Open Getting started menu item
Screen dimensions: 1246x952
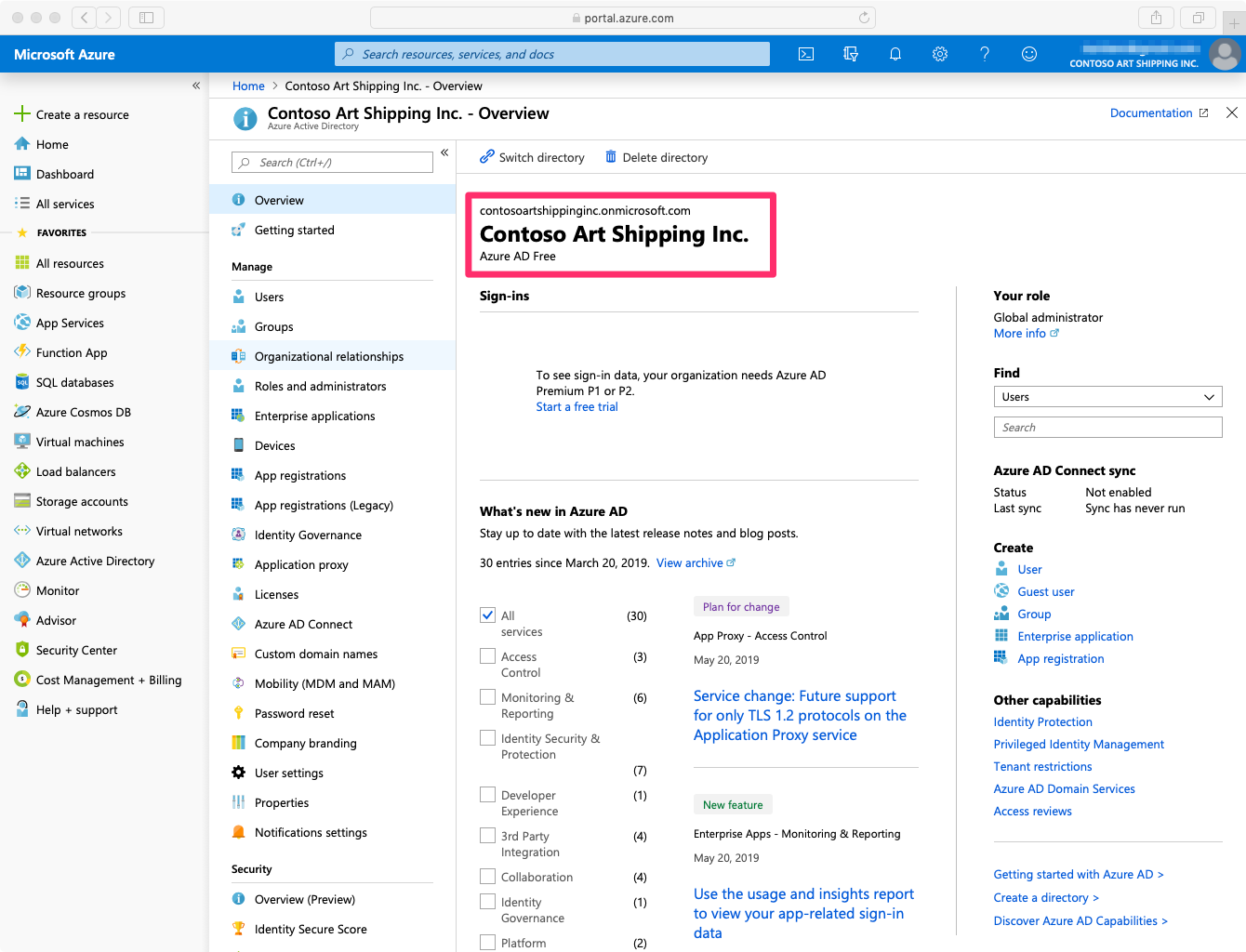pyautogui.click(x=333, y=230)
